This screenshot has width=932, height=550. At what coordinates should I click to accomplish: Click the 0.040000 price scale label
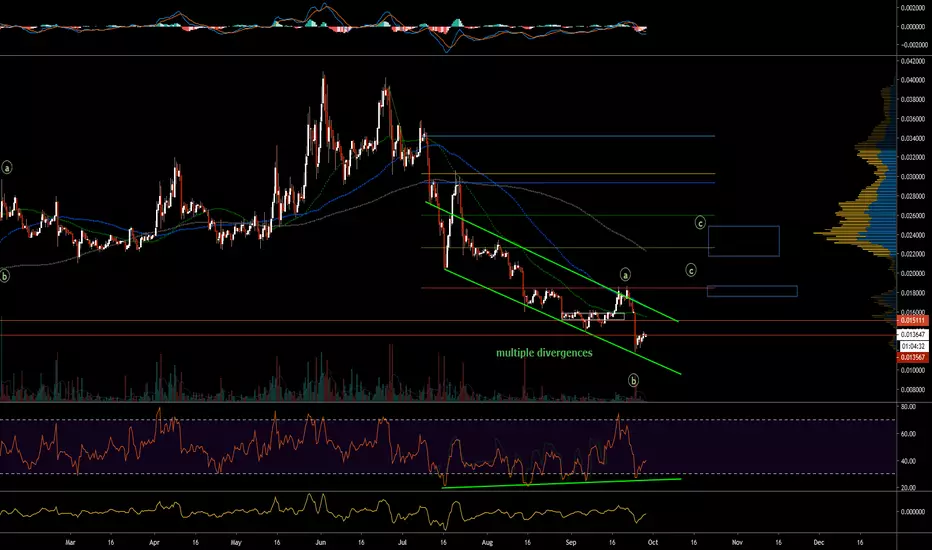912,80
